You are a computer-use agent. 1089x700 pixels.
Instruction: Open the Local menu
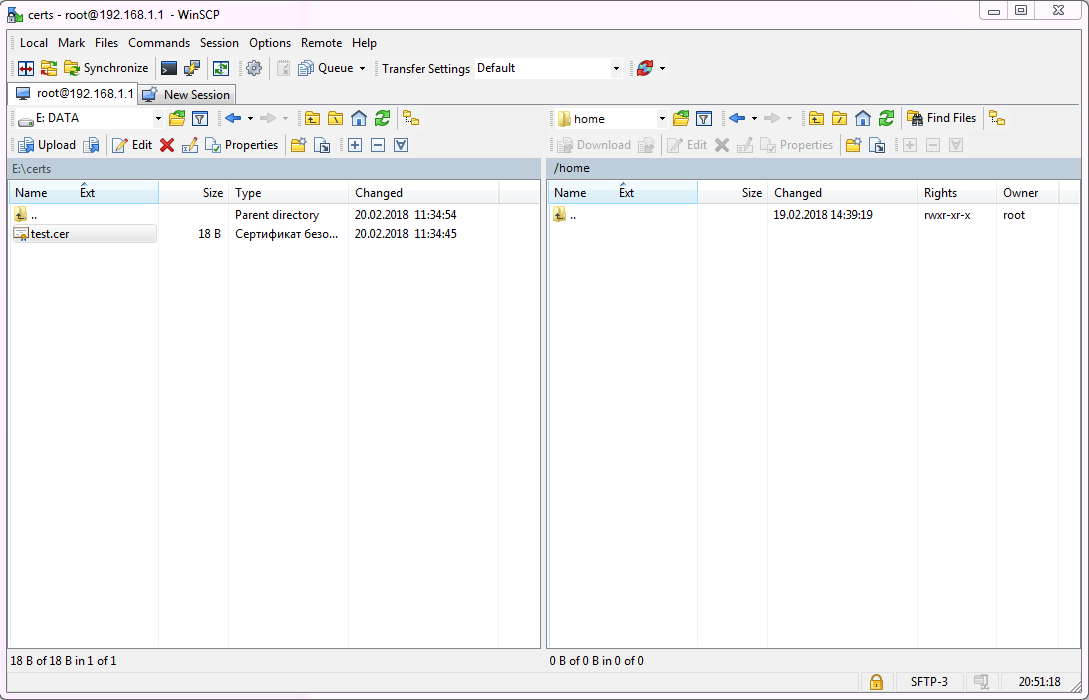34,43
